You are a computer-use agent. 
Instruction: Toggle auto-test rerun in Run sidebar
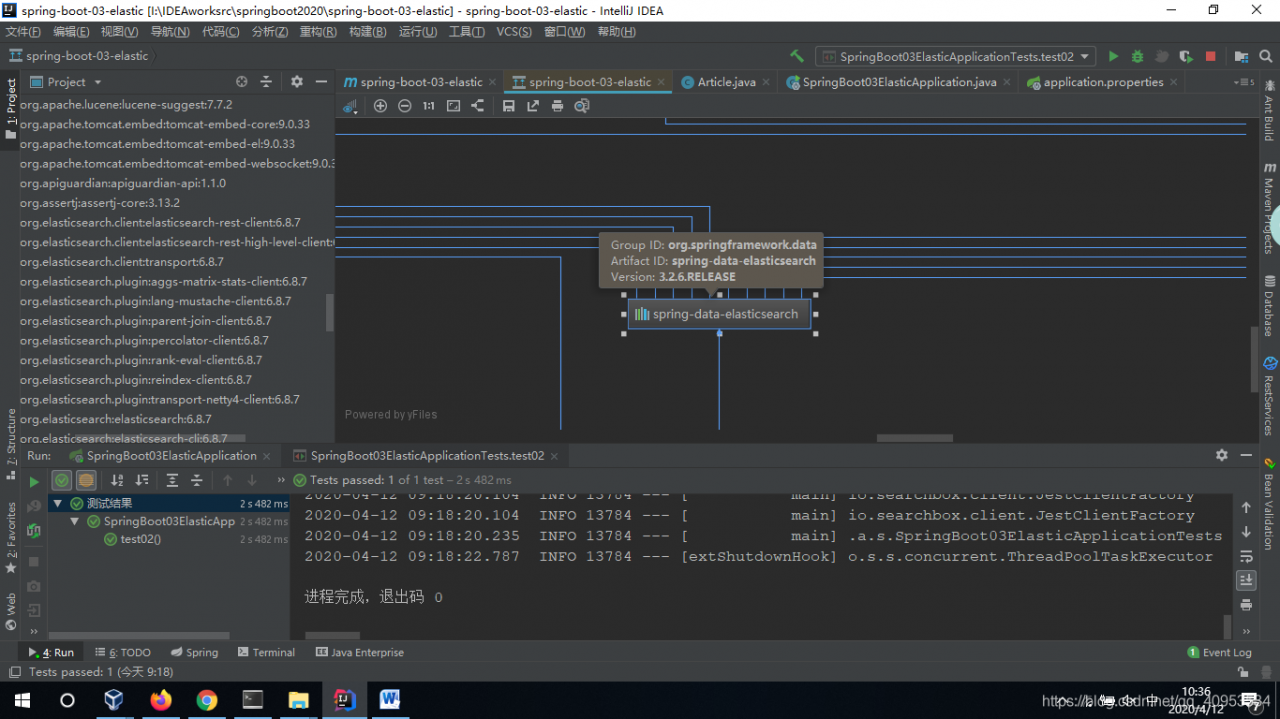pyautogui.click(x=34, y=531)
